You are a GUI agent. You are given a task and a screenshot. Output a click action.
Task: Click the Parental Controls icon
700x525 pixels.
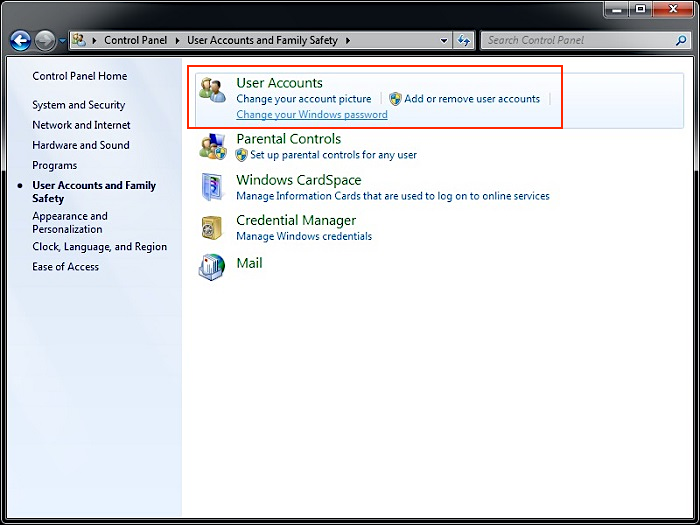pyautogui.click(x=212, y=146)
